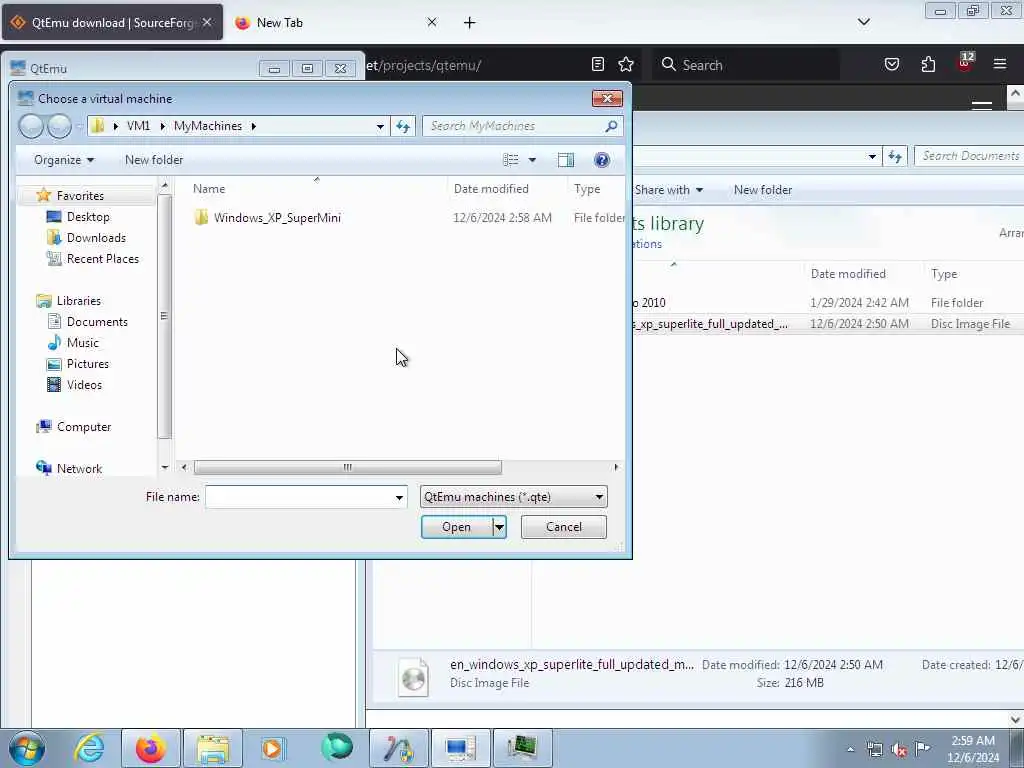1024x768 pixels.
Task: Expand the arrow after MyMachines in path
Action: coord(253,126)
